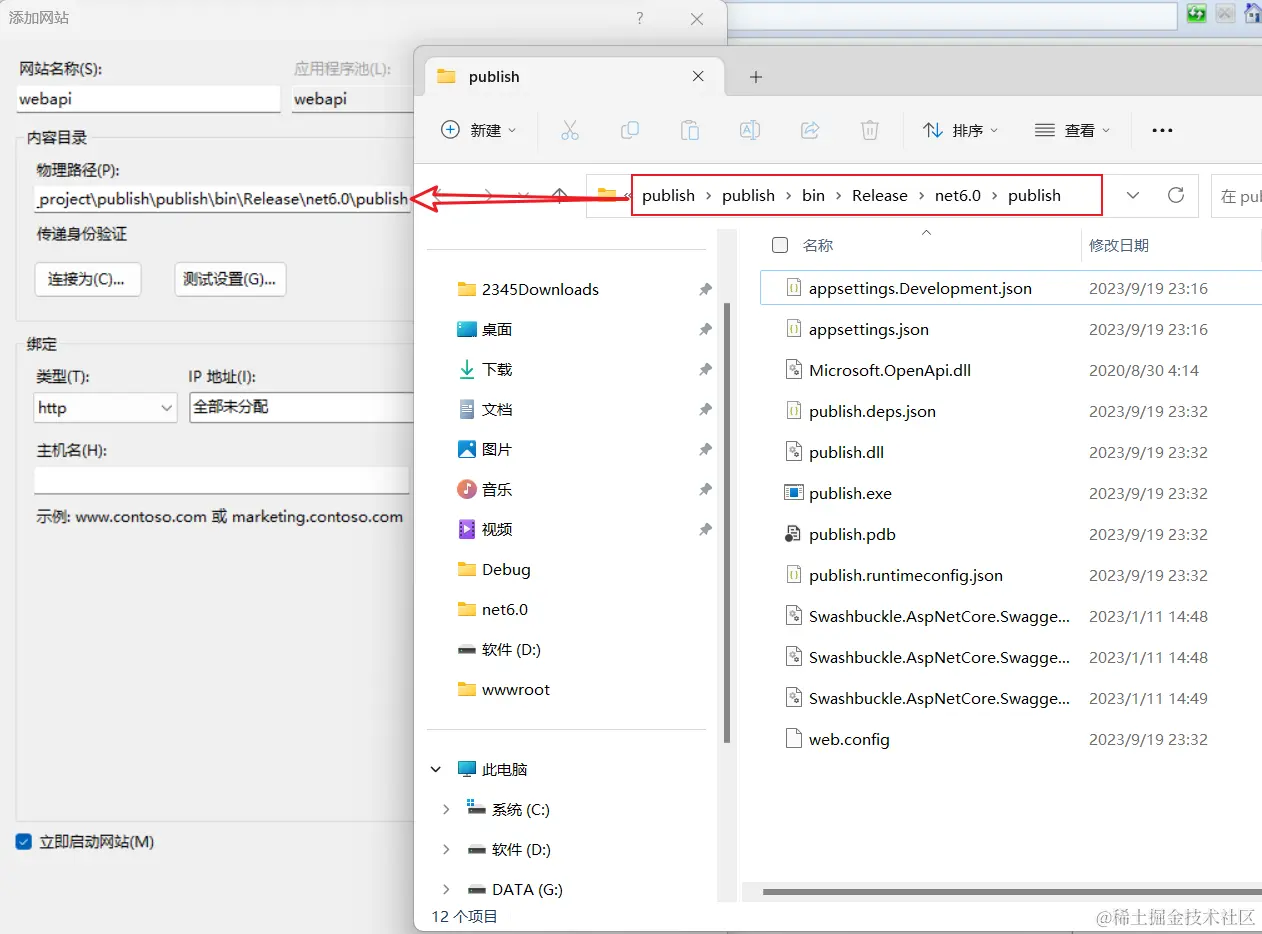Click the Cut icon in Explorer toolbar
This screenshot has height=934, width=1262.
570,130
